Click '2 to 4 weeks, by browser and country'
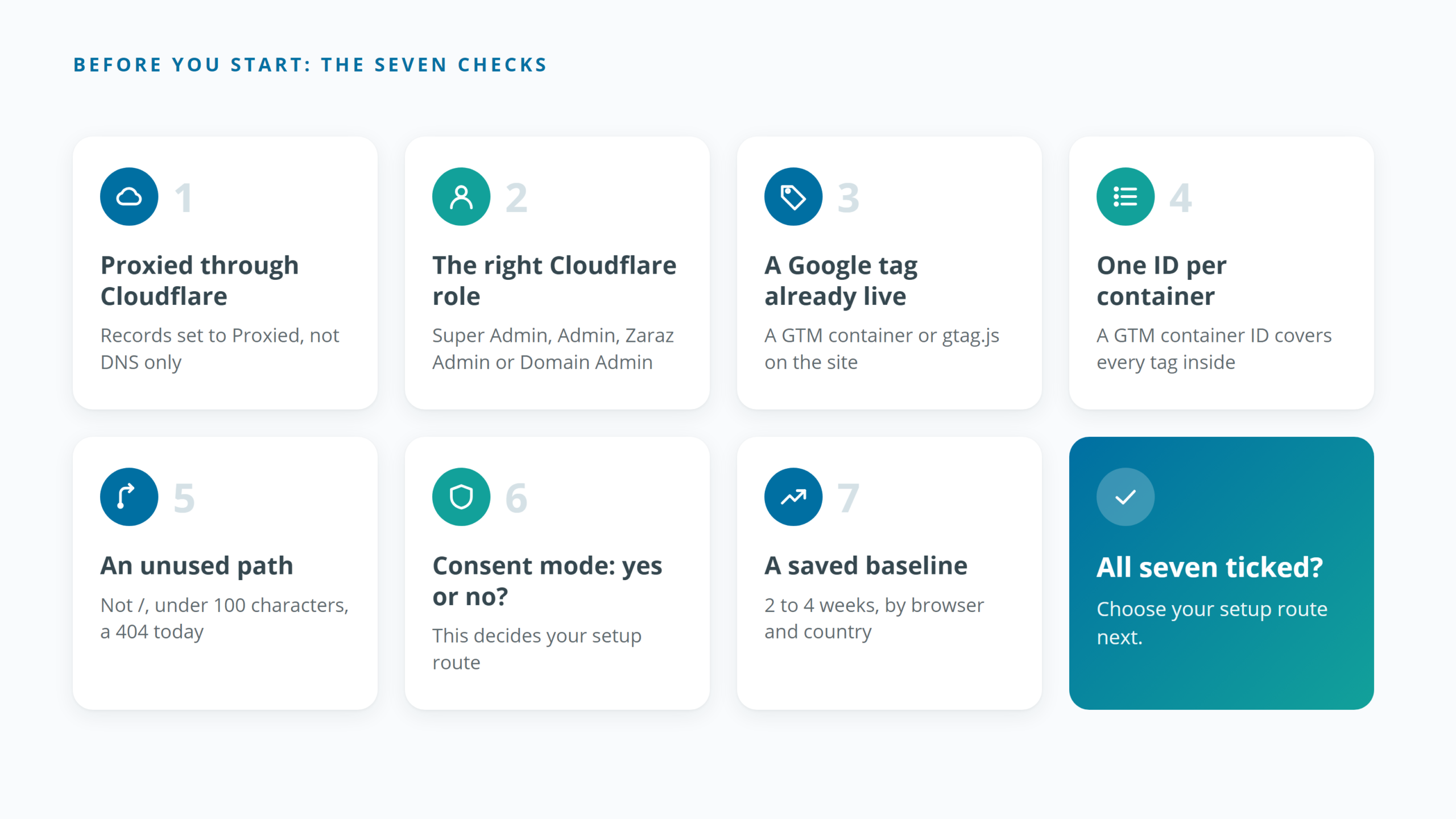The width and height of the screenshot is (1456, 819). click(x=874, y=618)
